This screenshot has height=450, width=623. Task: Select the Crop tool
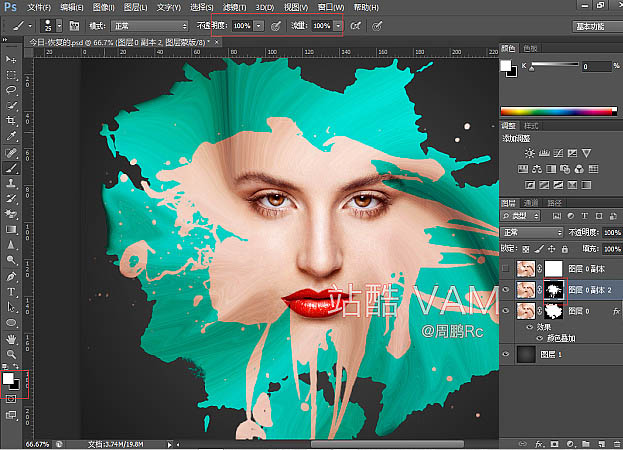pyautogui.click(x=11, y=119)
